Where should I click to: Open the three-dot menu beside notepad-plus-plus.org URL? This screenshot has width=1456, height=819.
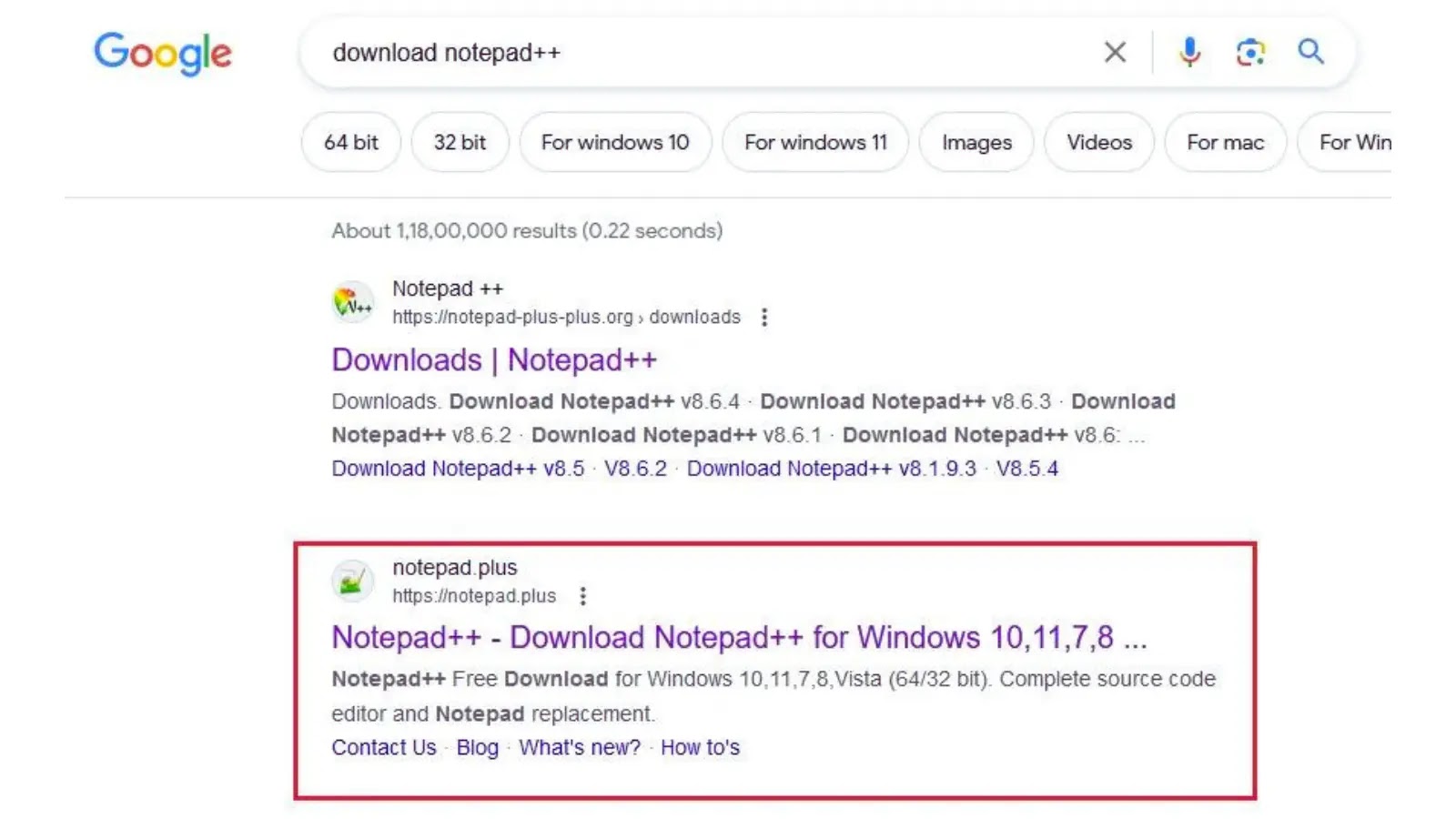[x=764, y=317]
